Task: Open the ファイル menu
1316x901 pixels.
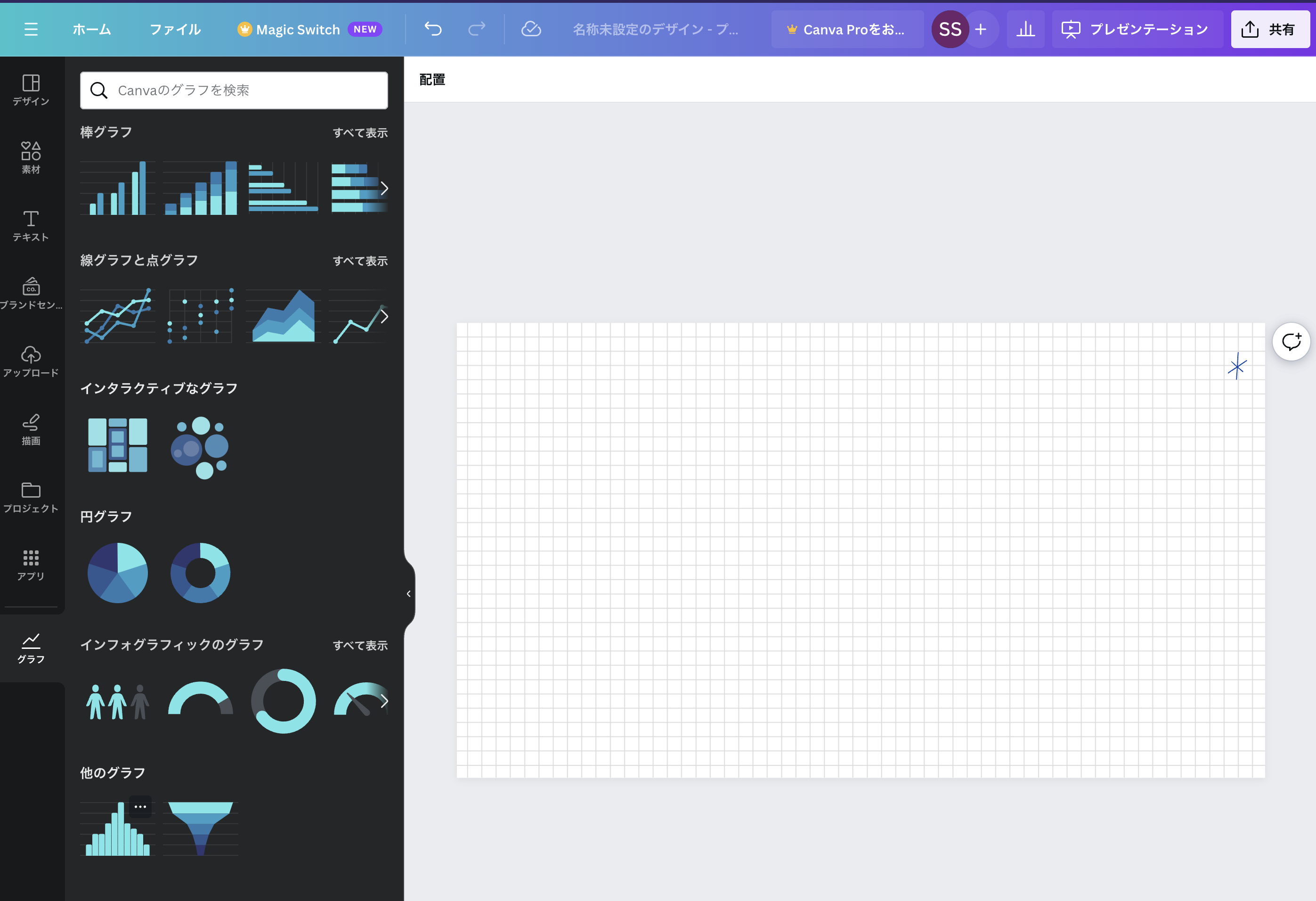Action: (x=175, y=30)
